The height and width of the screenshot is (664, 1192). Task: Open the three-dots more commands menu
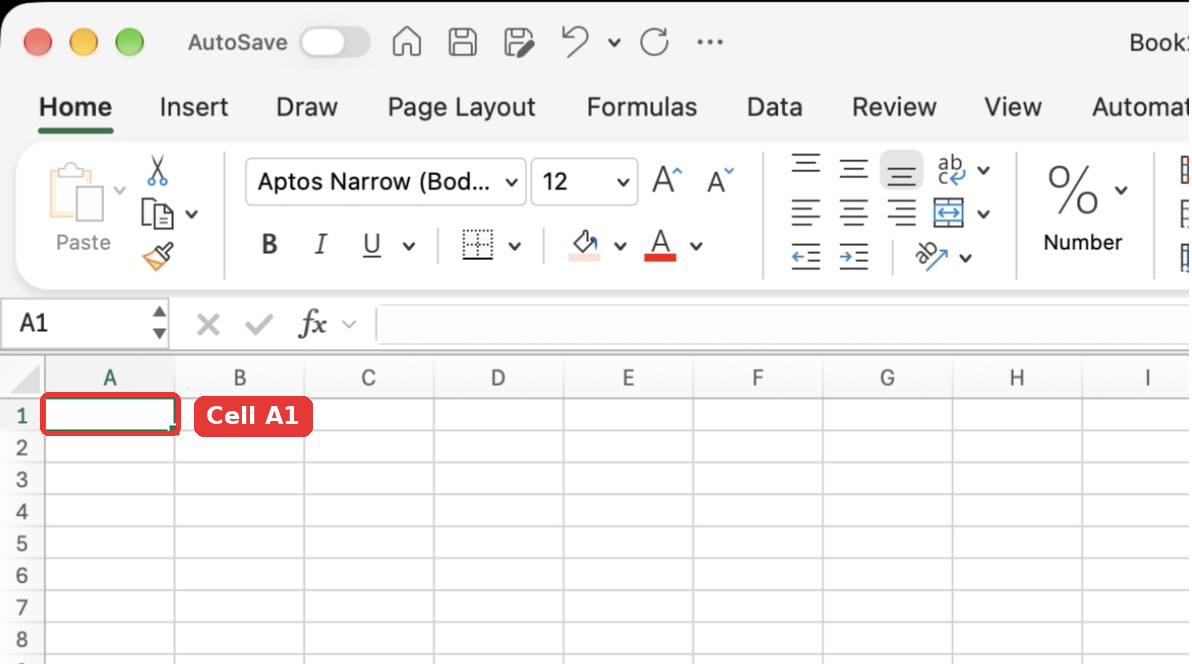(x=710, y=42)
